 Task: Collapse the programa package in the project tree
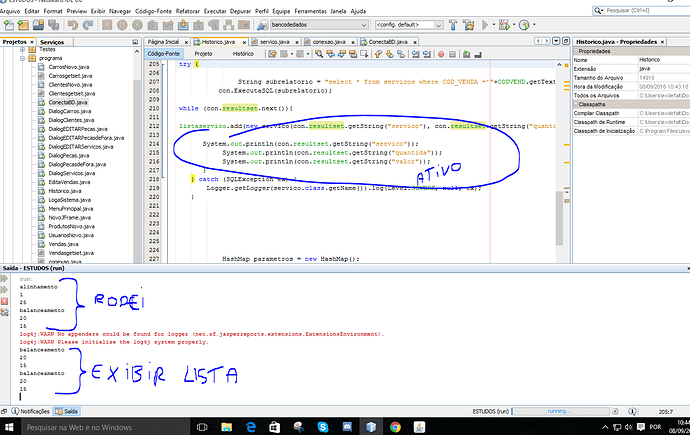pos(22,58)
